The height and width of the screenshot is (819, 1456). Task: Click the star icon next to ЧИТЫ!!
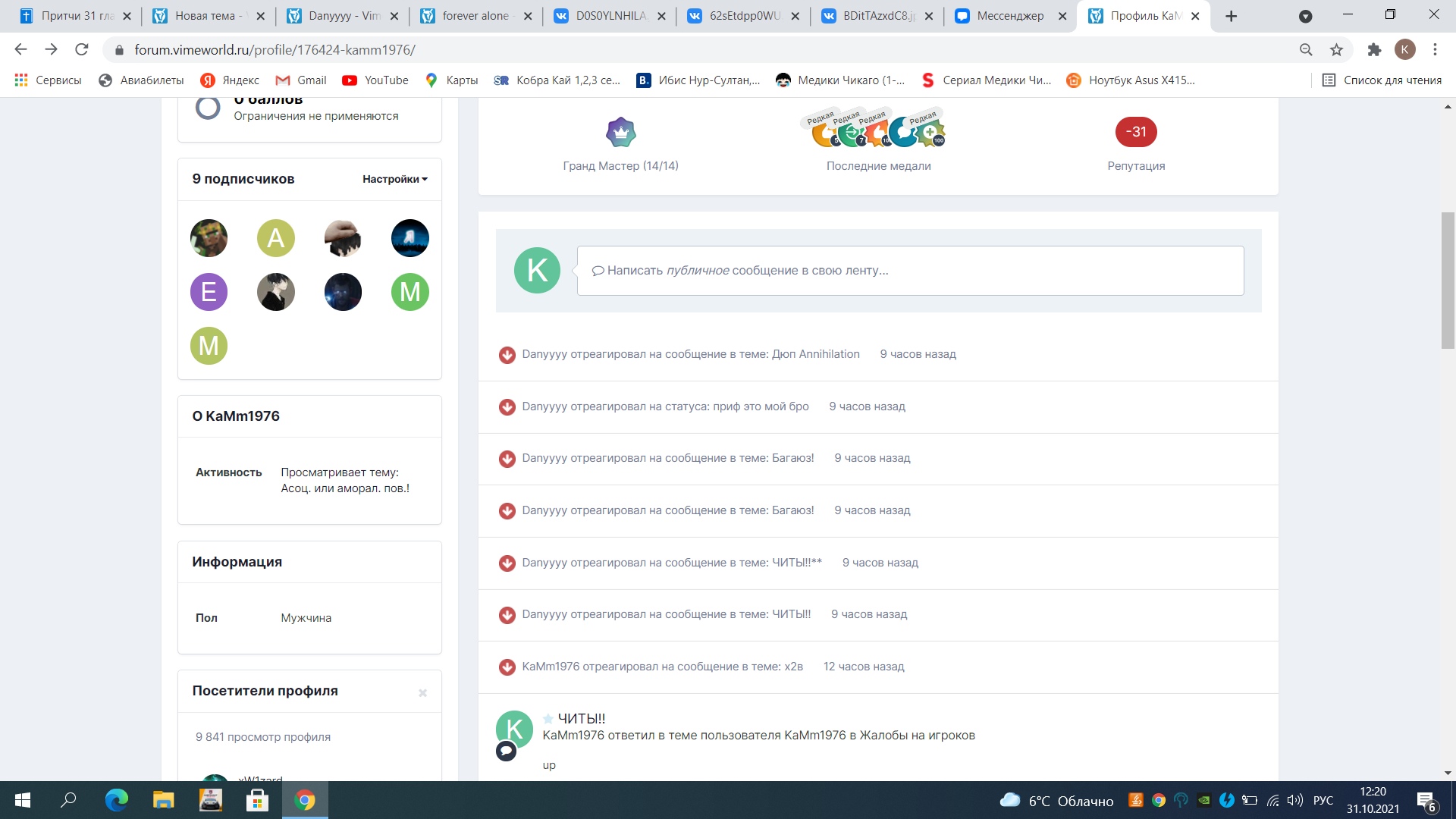(548, 719)
